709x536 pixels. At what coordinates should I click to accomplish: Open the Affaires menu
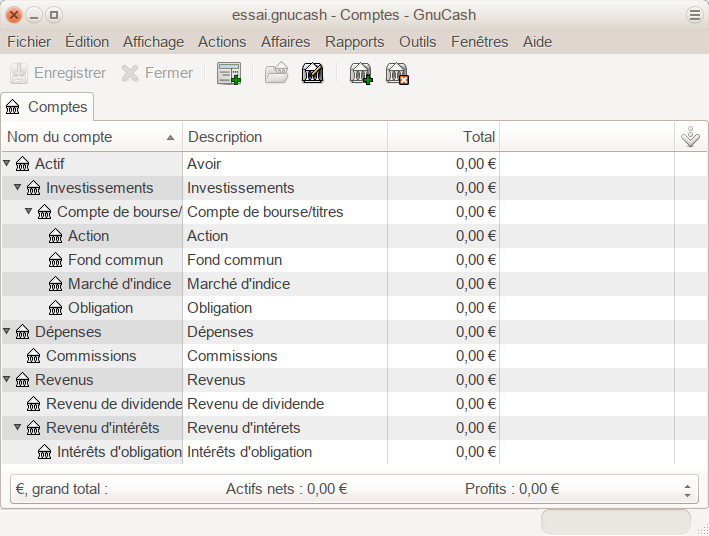coord(285,42)
